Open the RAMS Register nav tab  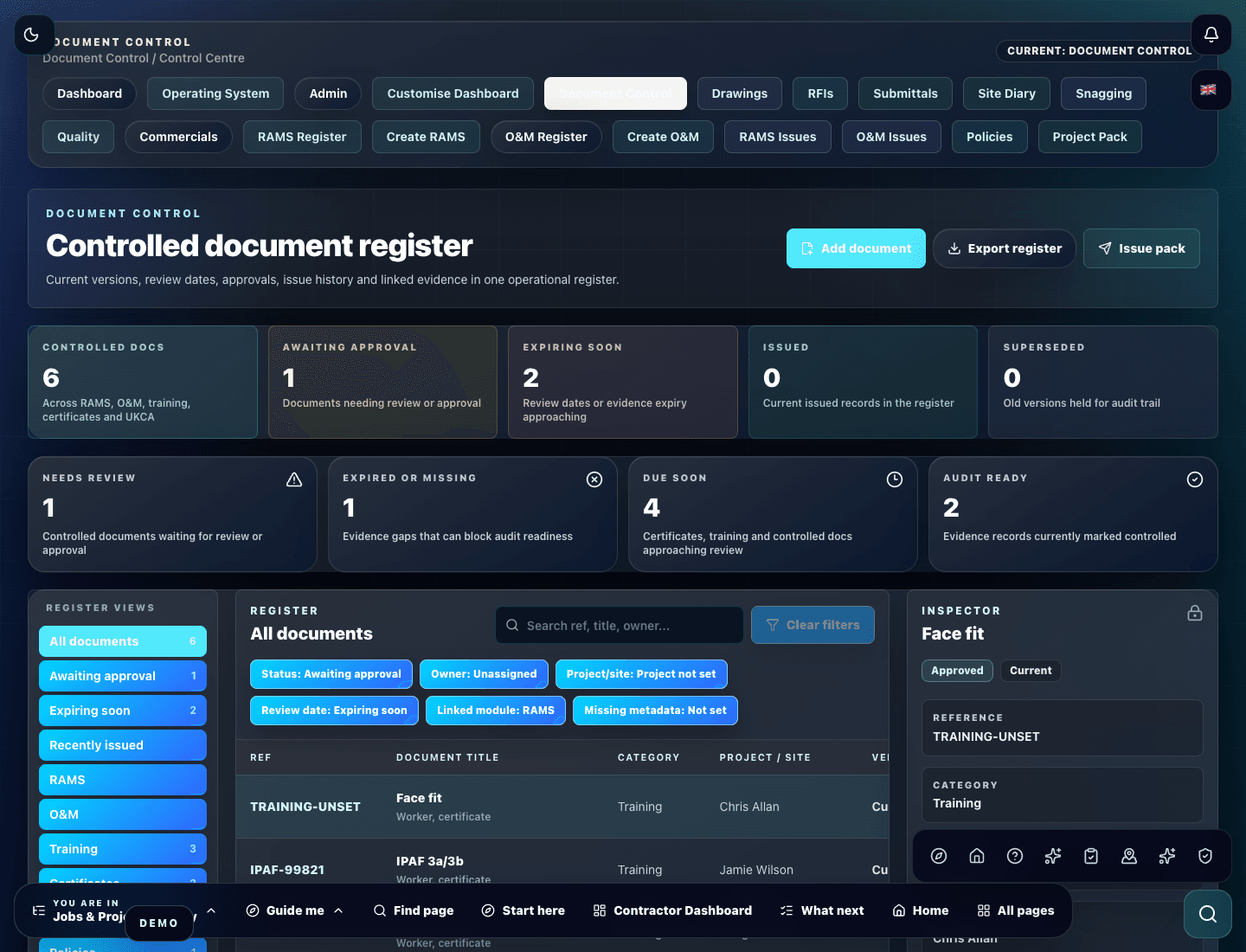click(302, 137)
